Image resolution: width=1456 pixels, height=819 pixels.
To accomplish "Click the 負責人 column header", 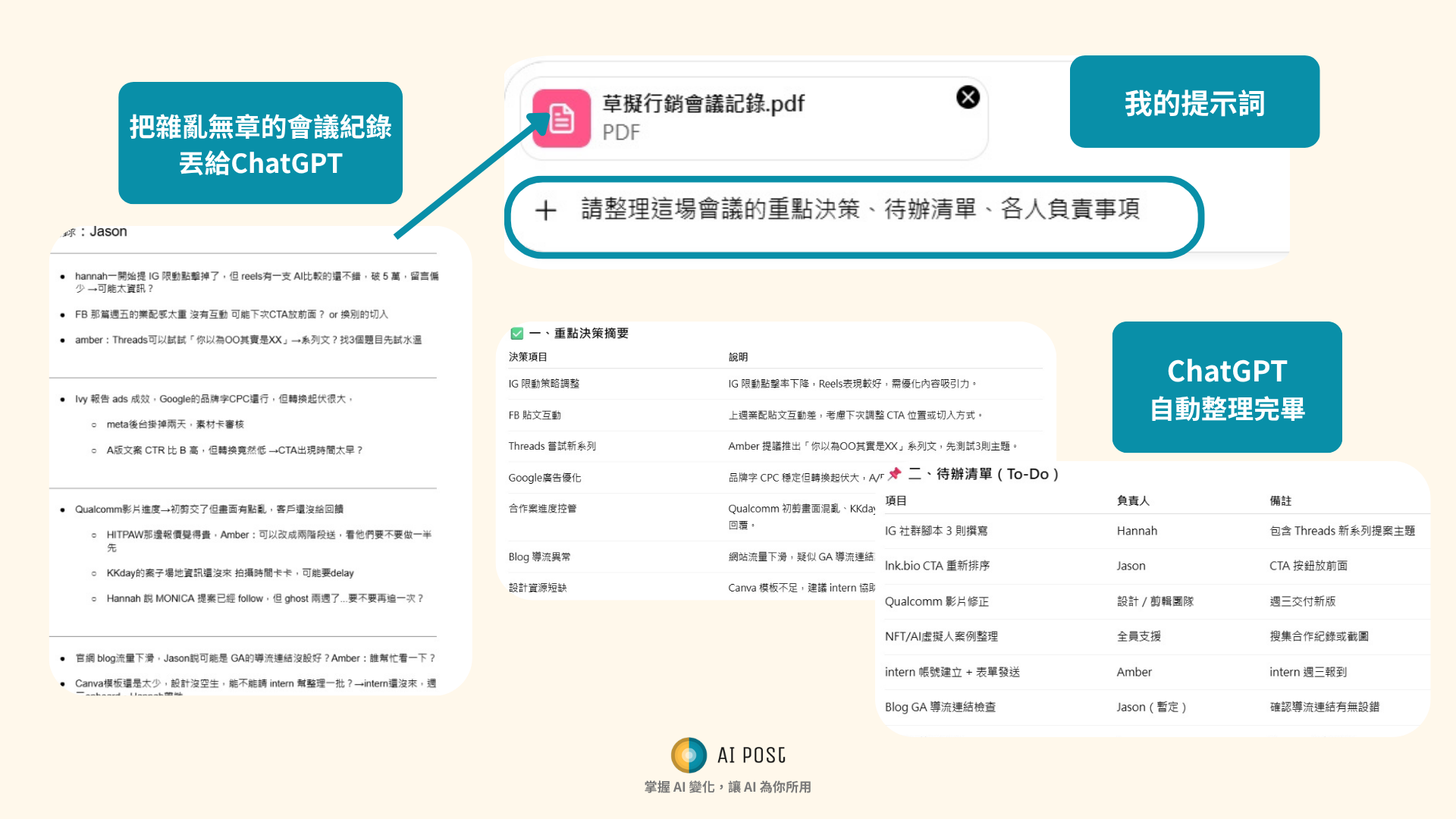I will coord(1133,500).
